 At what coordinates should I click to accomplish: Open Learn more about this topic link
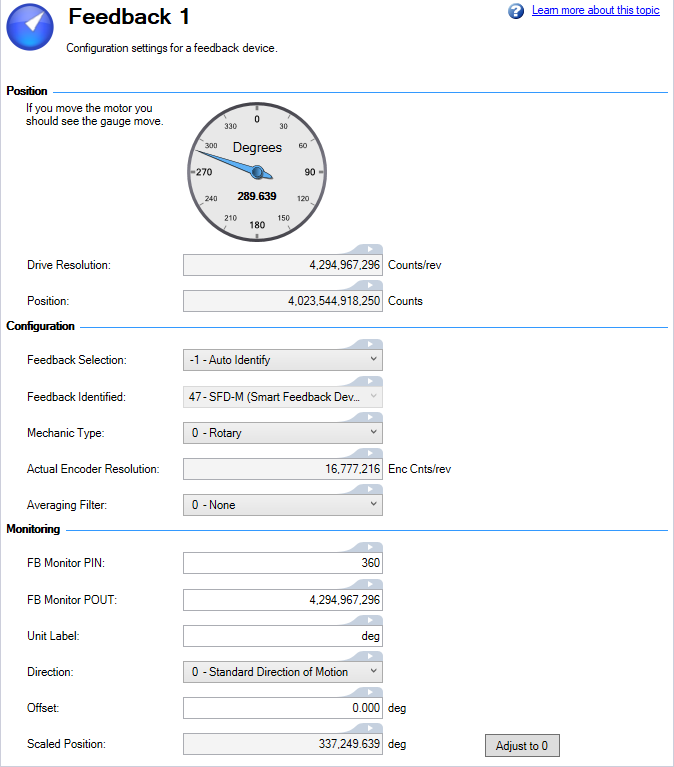(x=595, y=10)
